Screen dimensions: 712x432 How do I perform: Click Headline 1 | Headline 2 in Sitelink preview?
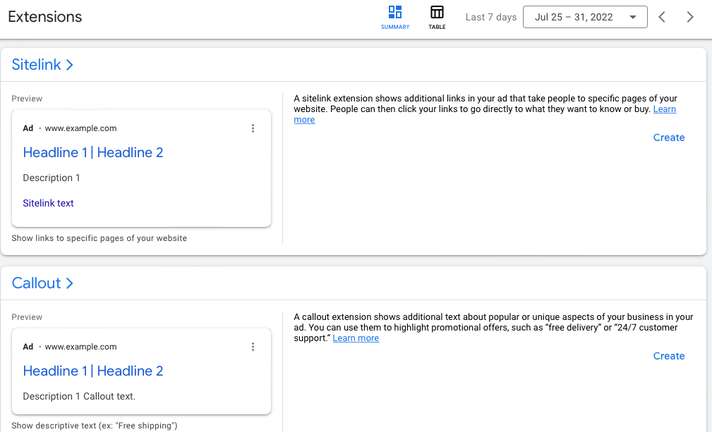pos(93,153)
